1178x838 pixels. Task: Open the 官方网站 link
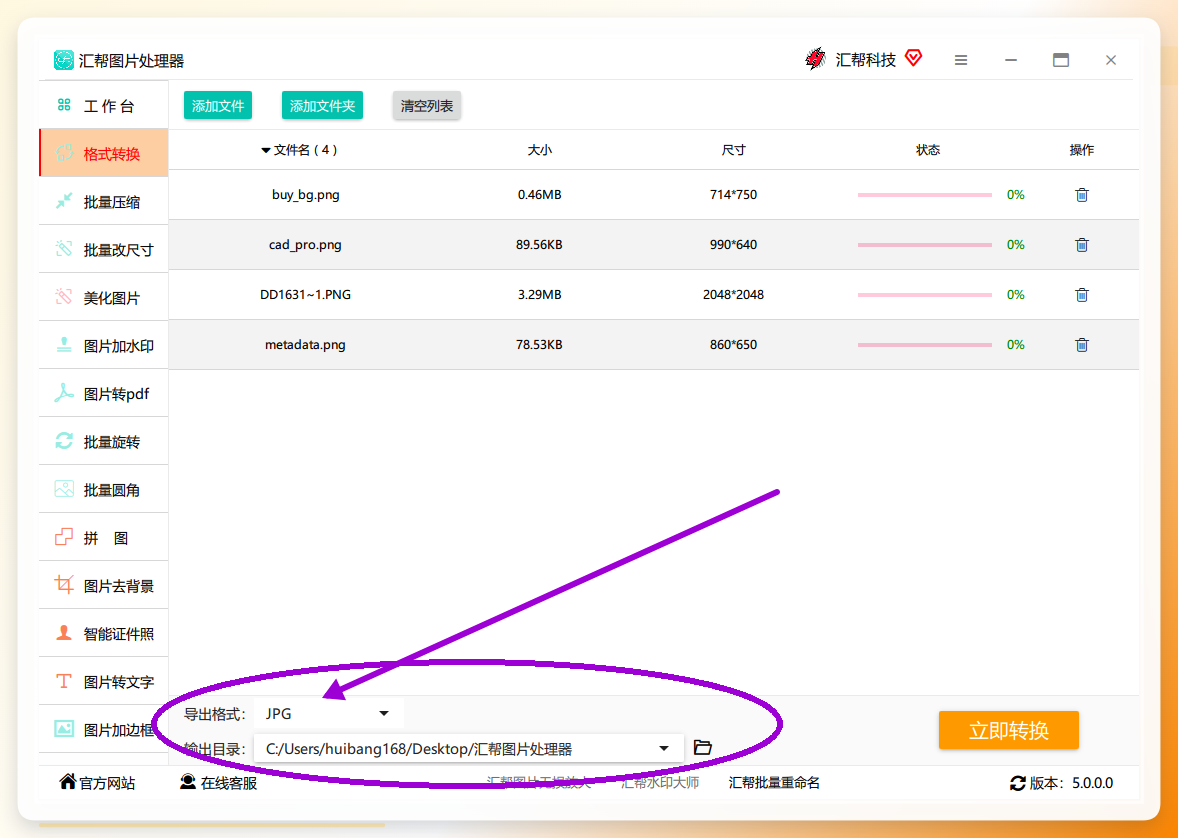click(97, 782)
